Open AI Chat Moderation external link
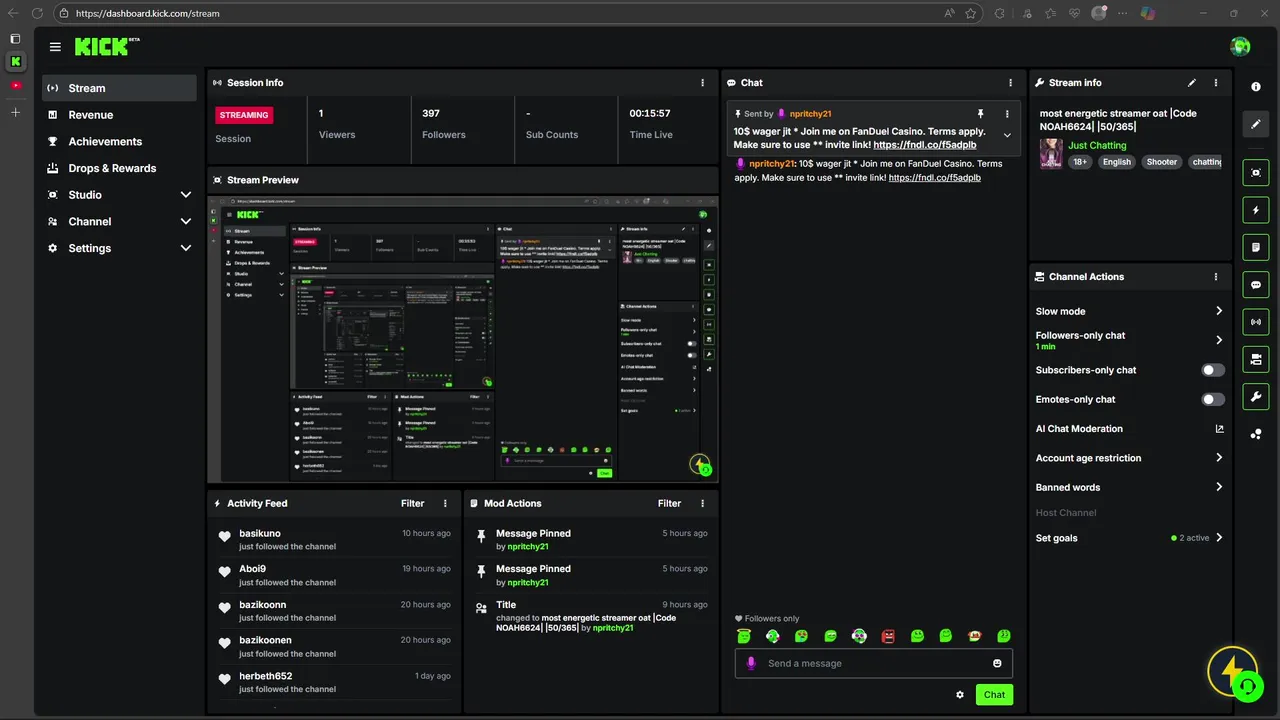The width and height of the screenshot is (1280, 720). click(x=1219, y=429)
